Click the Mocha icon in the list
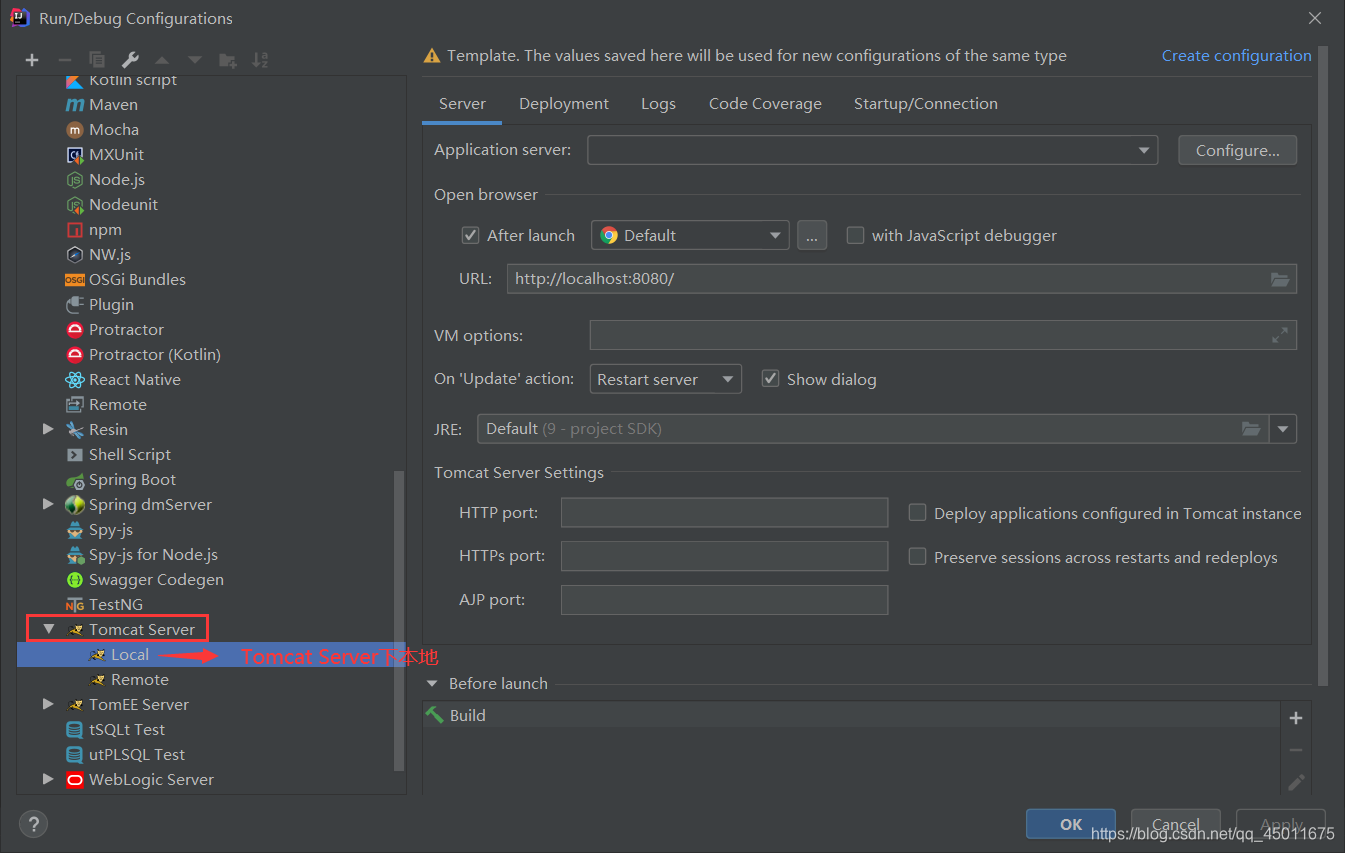This screenshot has width=1345, height=853. [x=74, y=129]
